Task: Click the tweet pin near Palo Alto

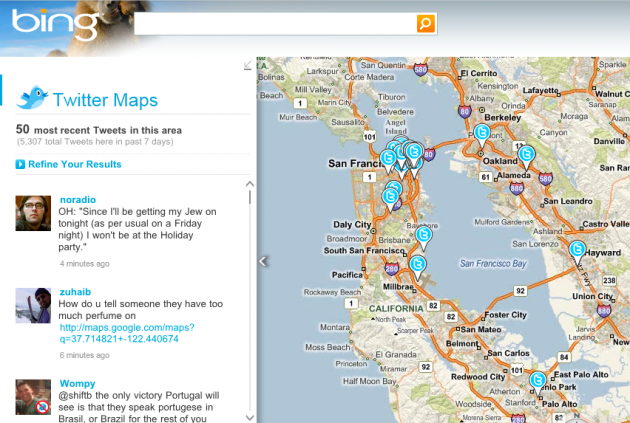Action: click(x=539, y=381)
